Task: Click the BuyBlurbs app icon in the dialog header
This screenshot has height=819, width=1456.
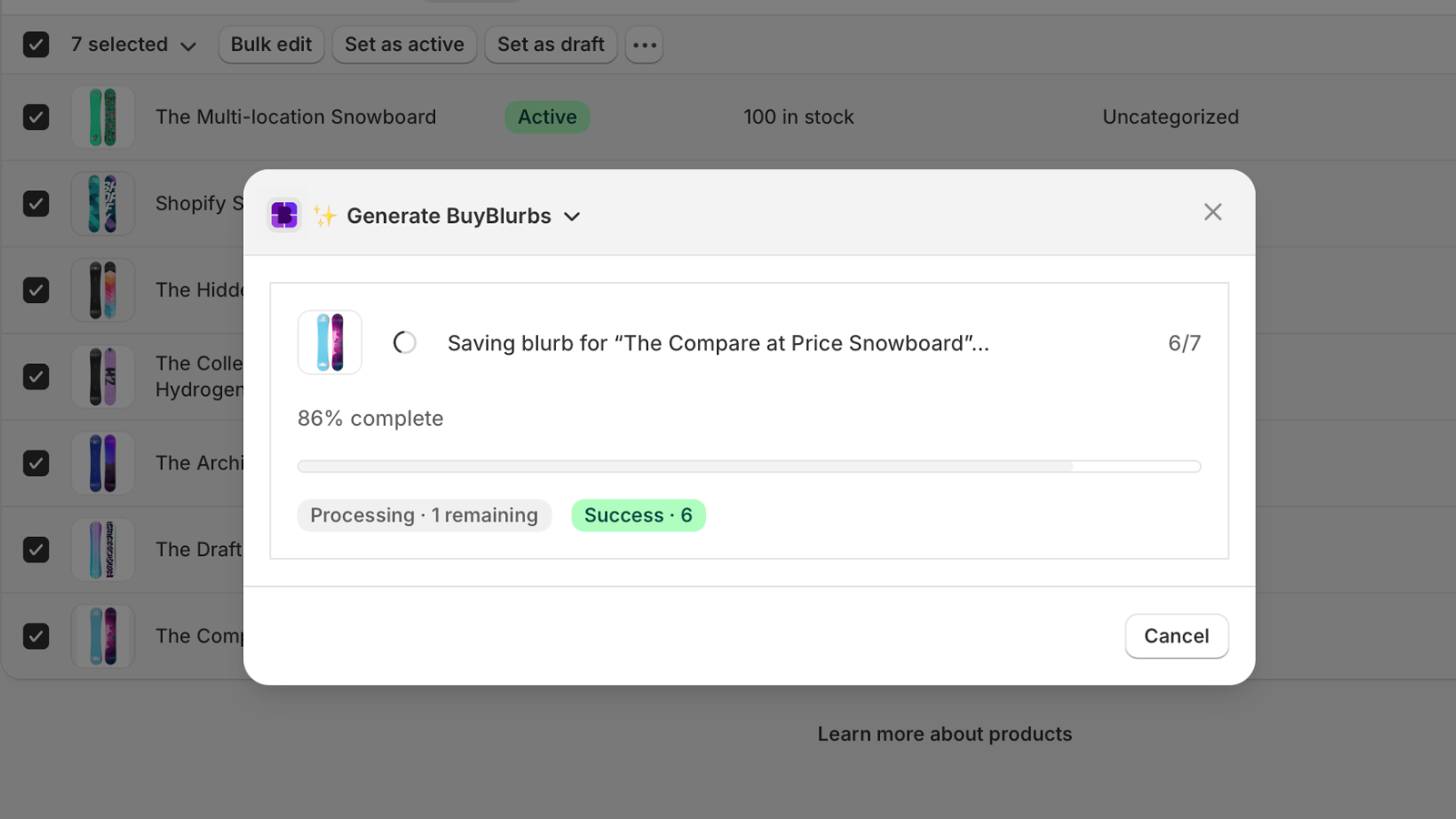Action: tap(283, 215)
